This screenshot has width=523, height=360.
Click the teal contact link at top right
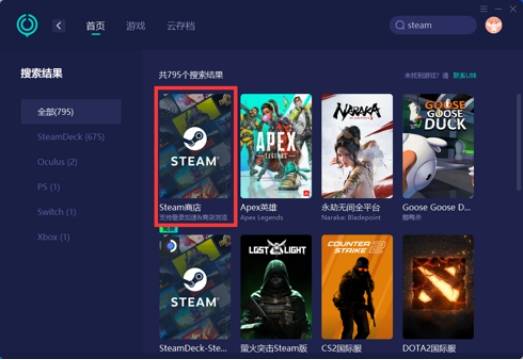click(x=464, y=75)
